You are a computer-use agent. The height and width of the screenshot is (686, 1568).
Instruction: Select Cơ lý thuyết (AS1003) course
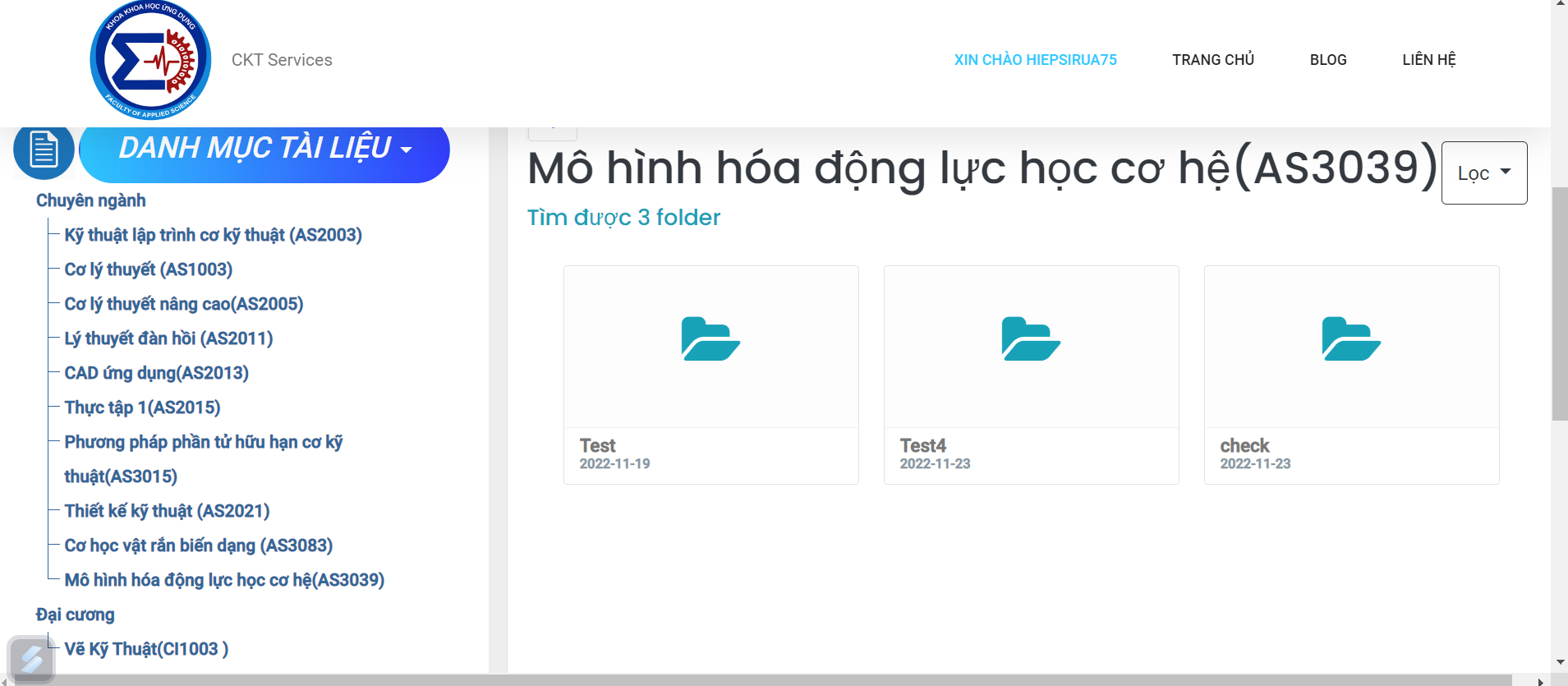pos(149,269)
